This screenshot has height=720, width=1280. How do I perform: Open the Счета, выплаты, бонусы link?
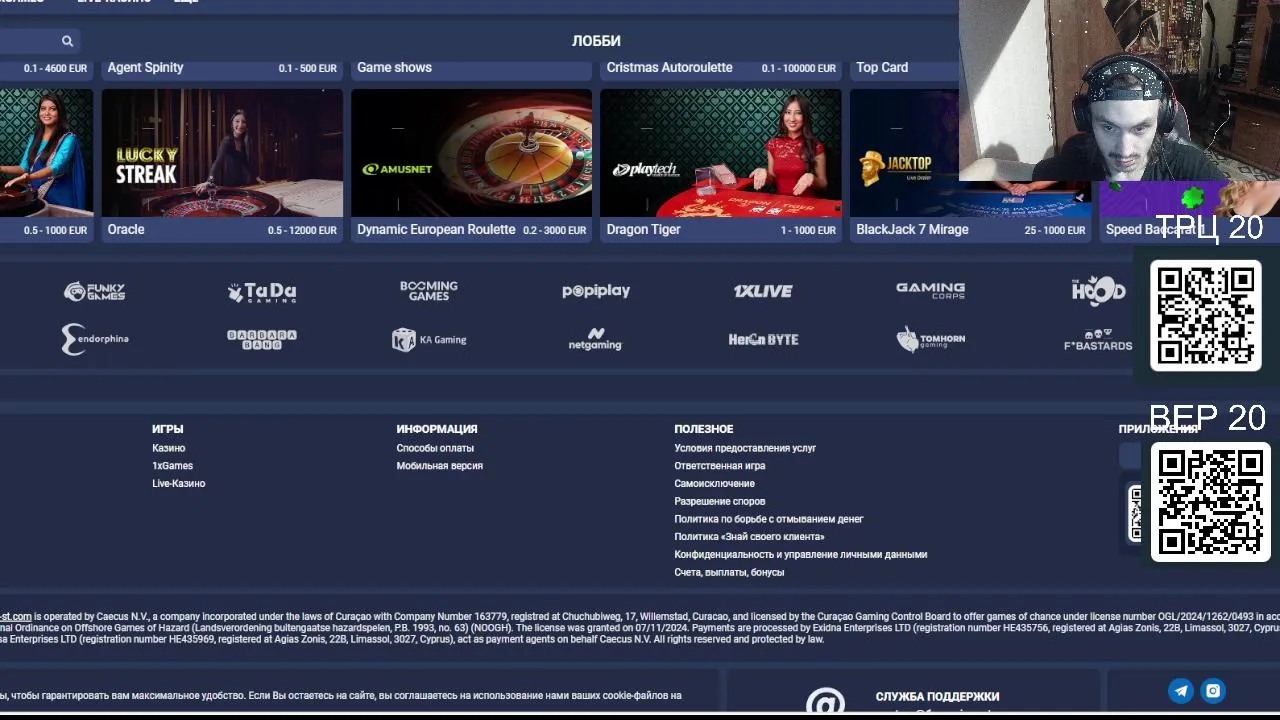pos(729,573)
